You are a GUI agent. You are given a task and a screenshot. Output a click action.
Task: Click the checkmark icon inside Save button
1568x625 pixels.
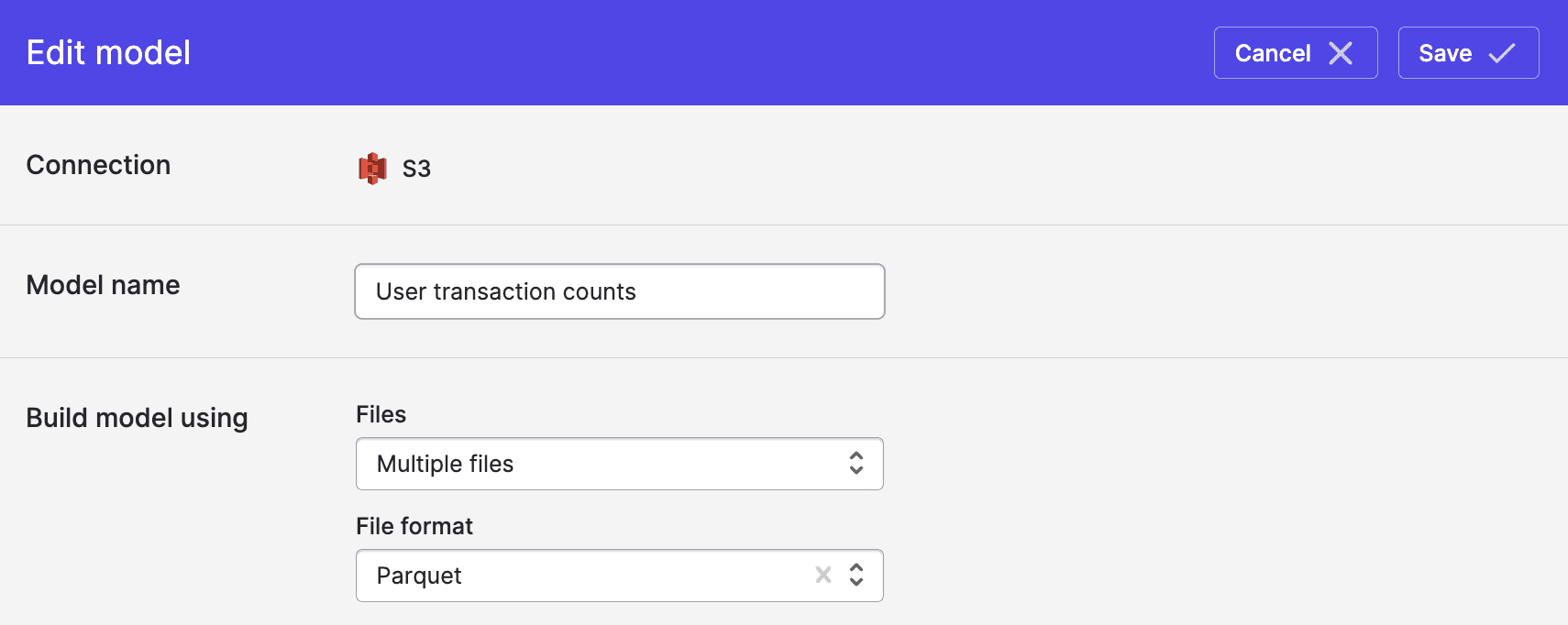(1501, 53)
